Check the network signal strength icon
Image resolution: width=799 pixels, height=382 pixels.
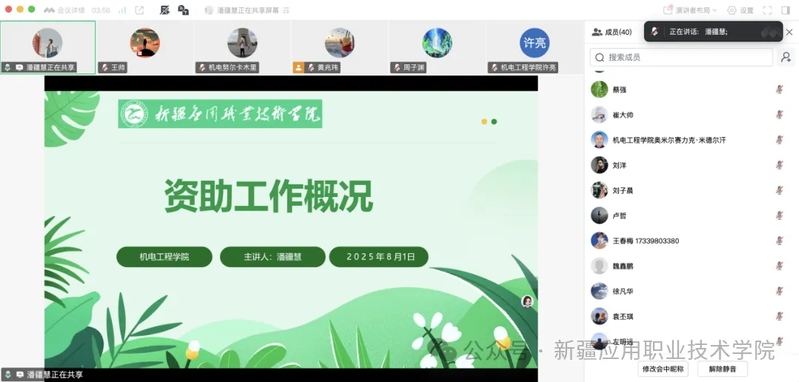click(x=122, y=10)
